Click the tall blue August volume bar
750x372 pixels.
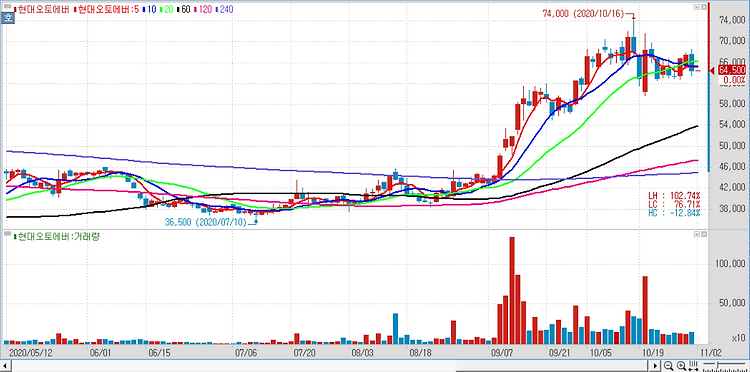(396, 329)
